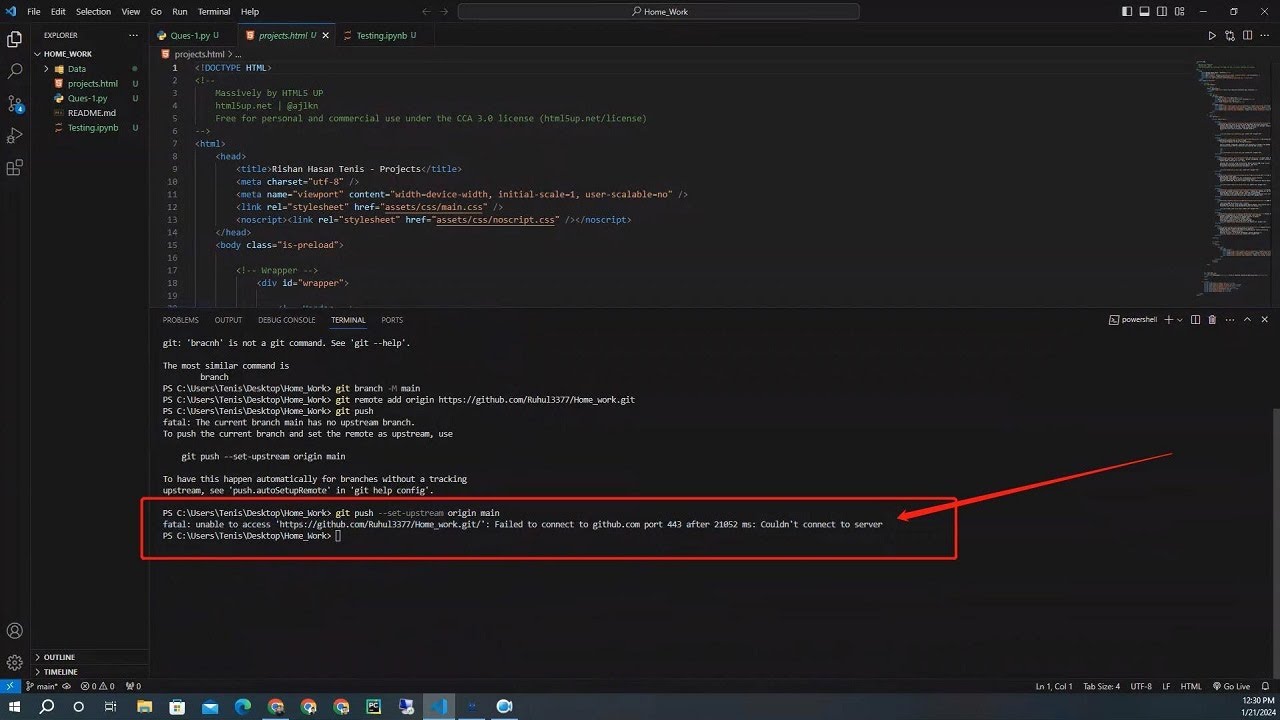The height and width of the screenshot is (720, 1280).
Task: Click the Home_Work command center search box
Action: tap(659, 11)
